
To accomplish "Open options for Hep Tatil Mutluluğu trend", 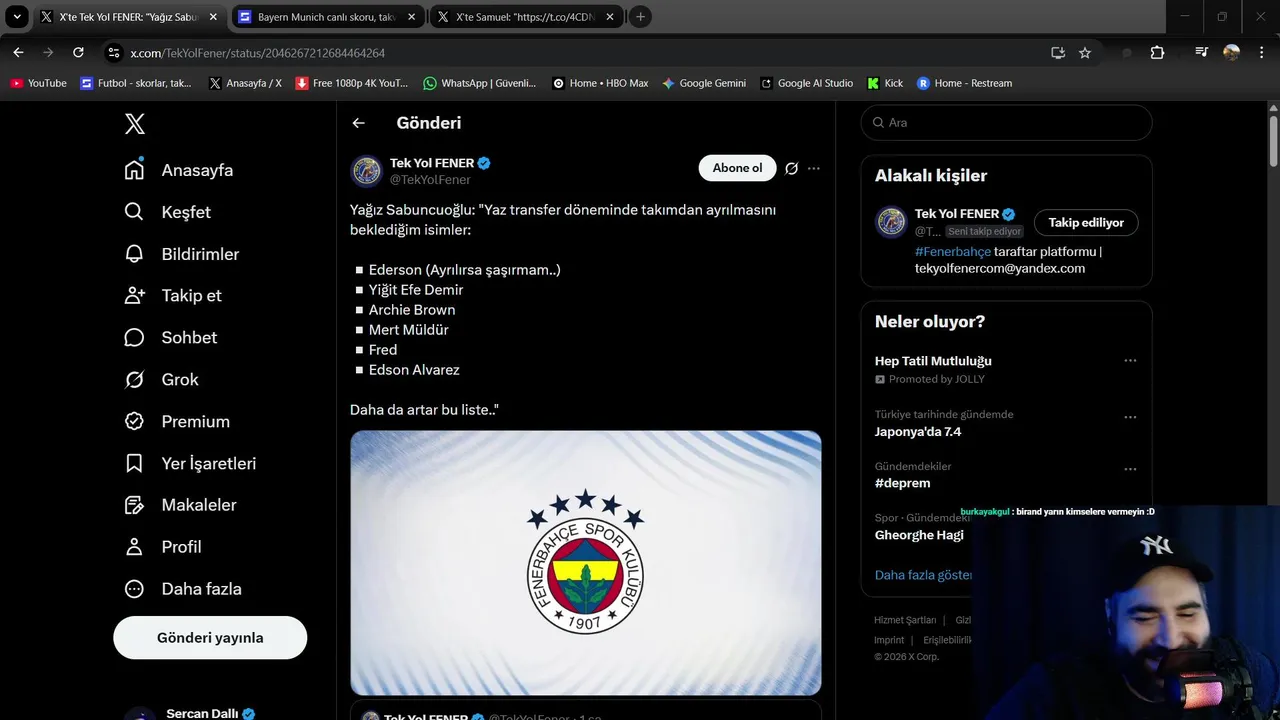I will pyautogui.click(x=1130, y=361).
